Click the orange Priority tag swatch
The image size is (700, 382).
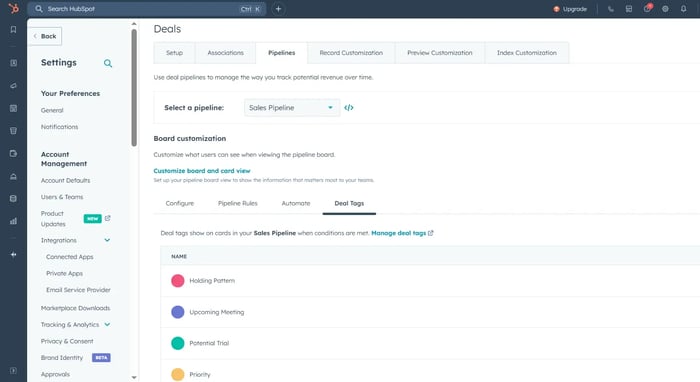click(x=178, y=374)
